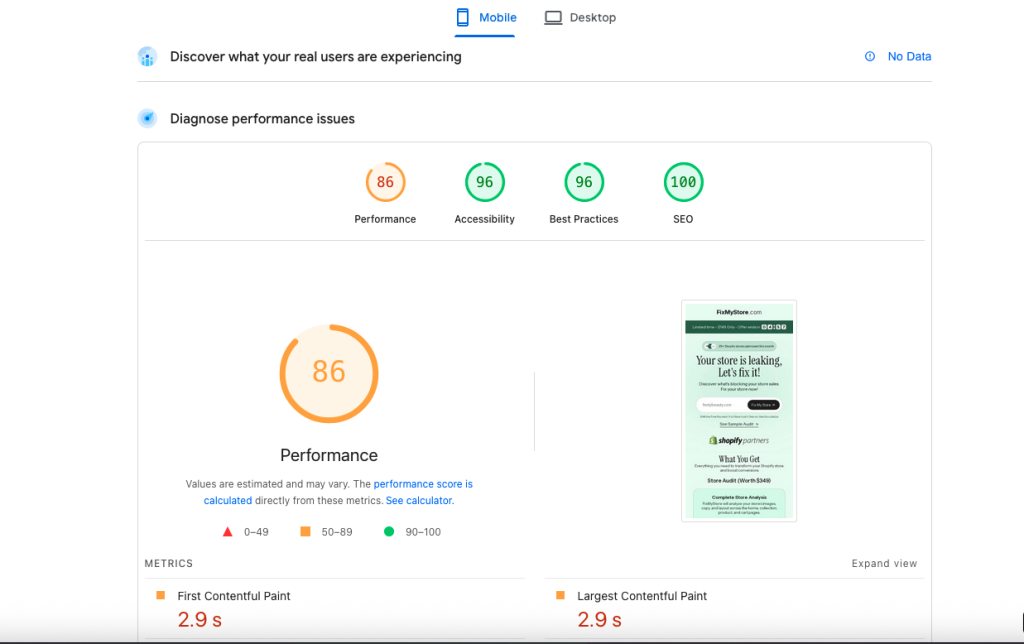Click the orange square 50–89 legend icon
Screen dimensions: 1024x644
coord(305,532)
